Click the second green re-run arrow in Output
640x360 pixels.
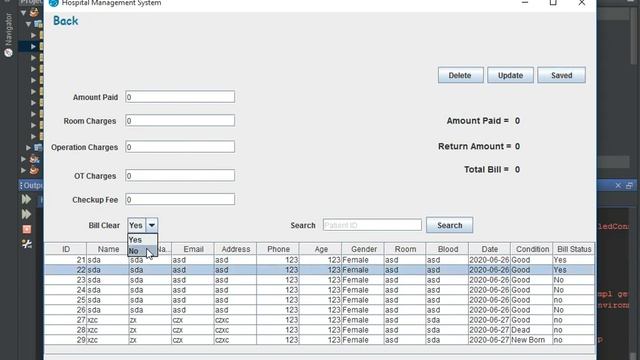click(27, 214)
